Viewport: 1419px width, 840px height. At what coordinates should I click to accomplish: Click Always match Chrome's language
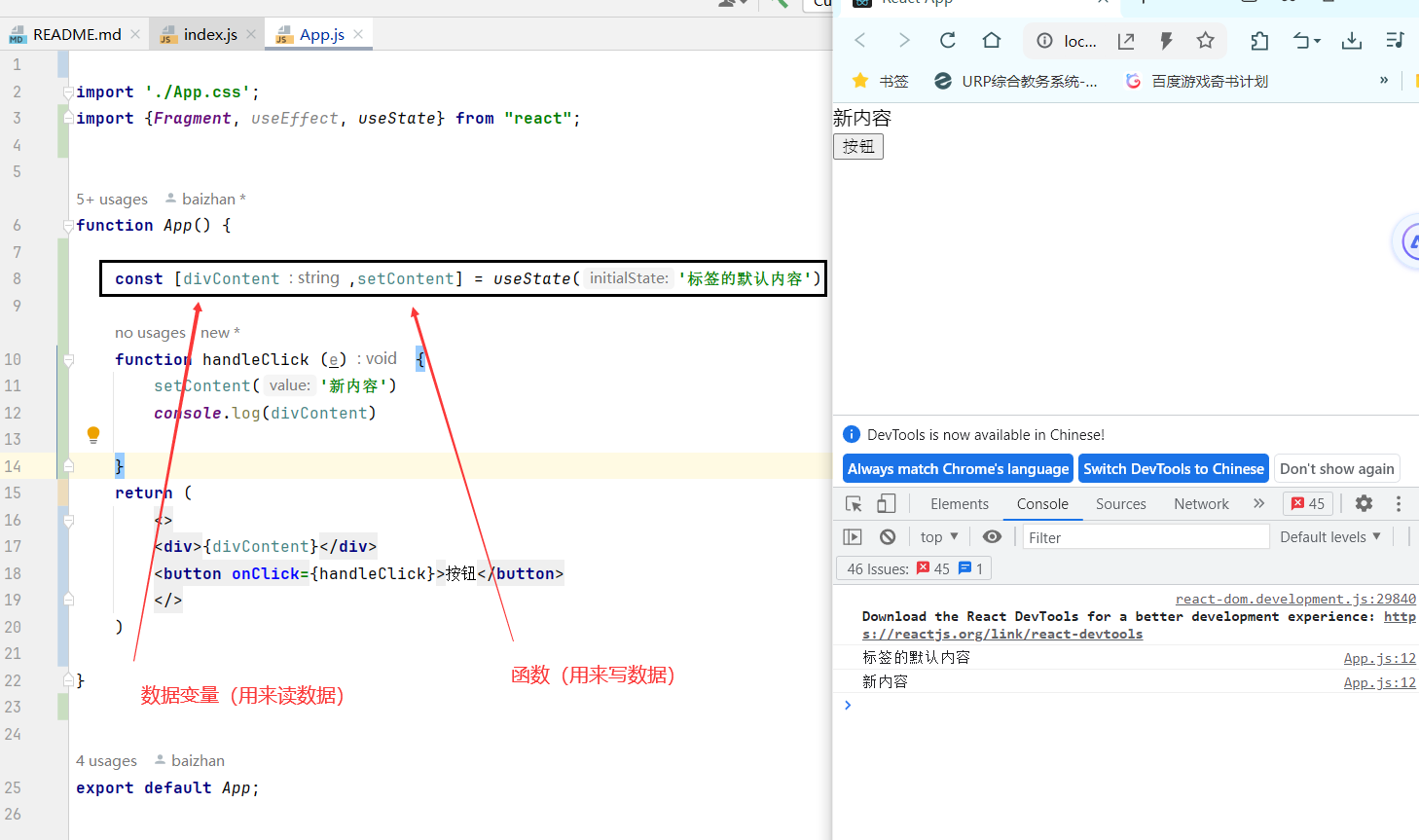click(958, 468)
